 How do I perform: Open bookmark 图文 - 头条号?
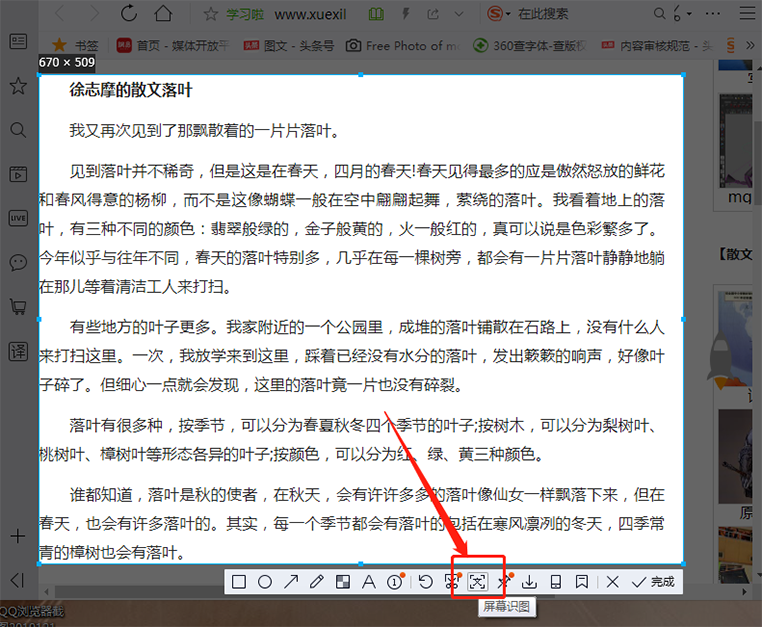pyautogui.click(x=289, y=46)
